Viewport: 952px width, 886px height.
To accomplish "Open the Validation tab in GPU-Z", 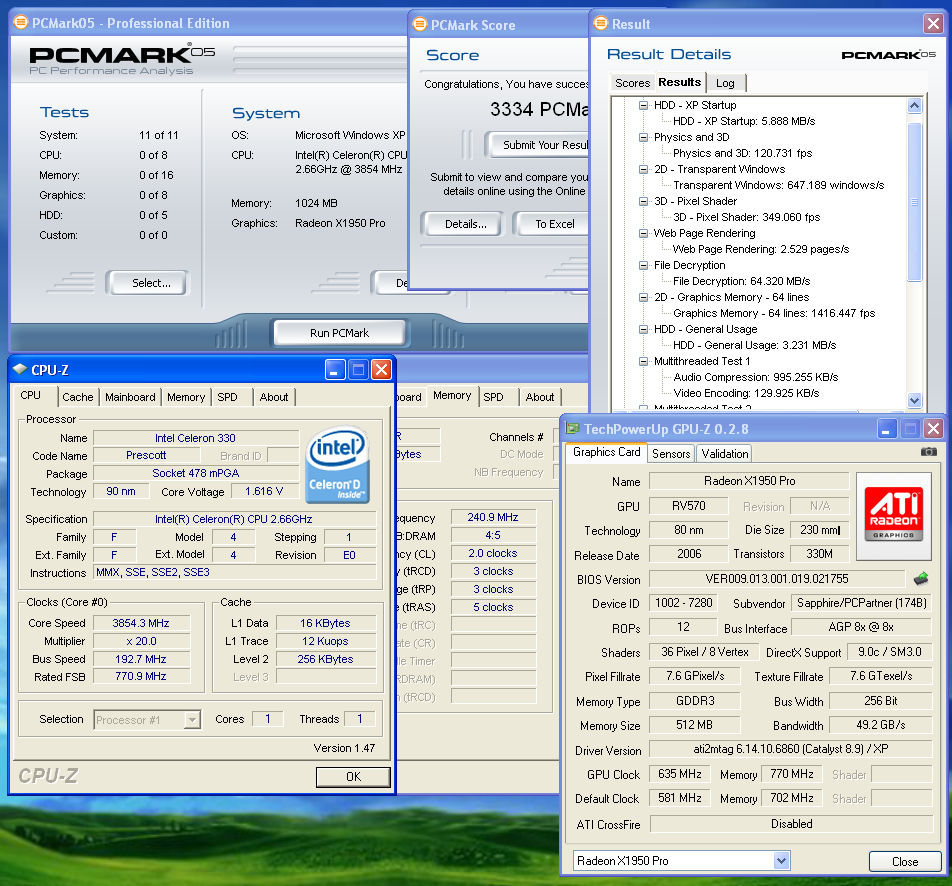I will click(724, 454).
